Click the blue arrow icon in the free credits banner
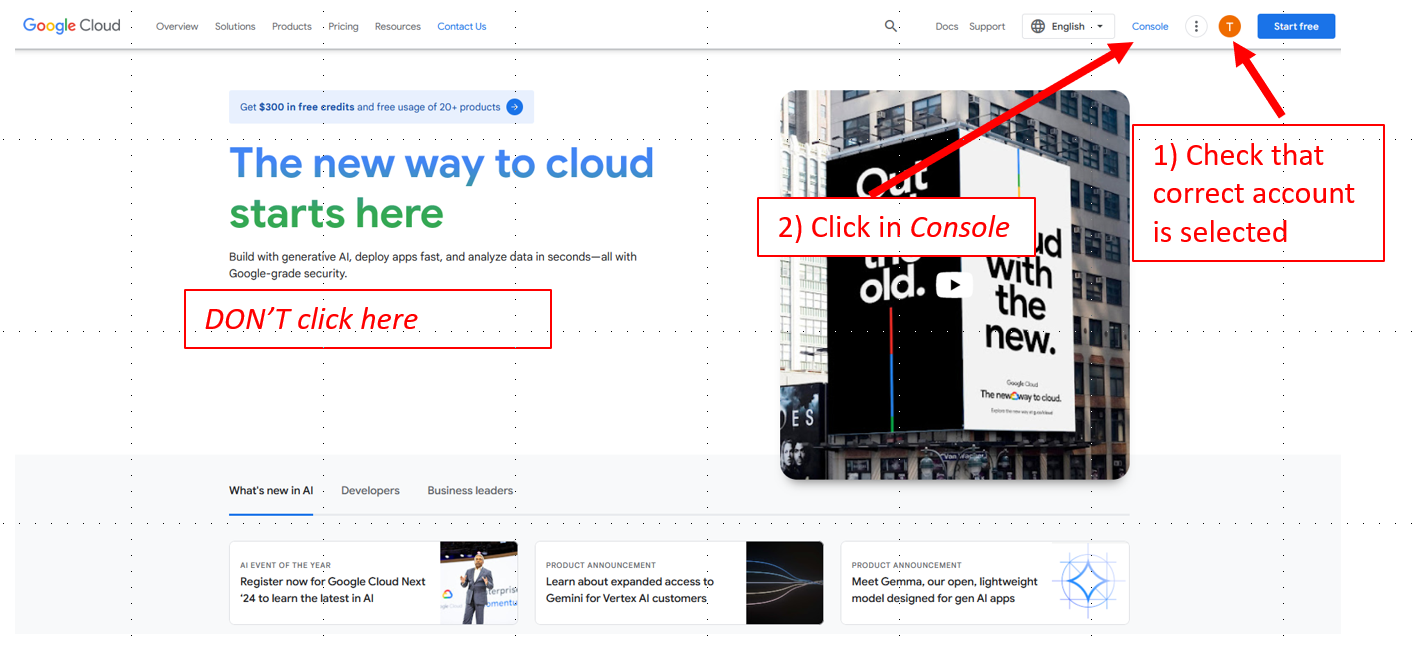The height and width of the screenshot is (651, 1425). tap(514, 107)
